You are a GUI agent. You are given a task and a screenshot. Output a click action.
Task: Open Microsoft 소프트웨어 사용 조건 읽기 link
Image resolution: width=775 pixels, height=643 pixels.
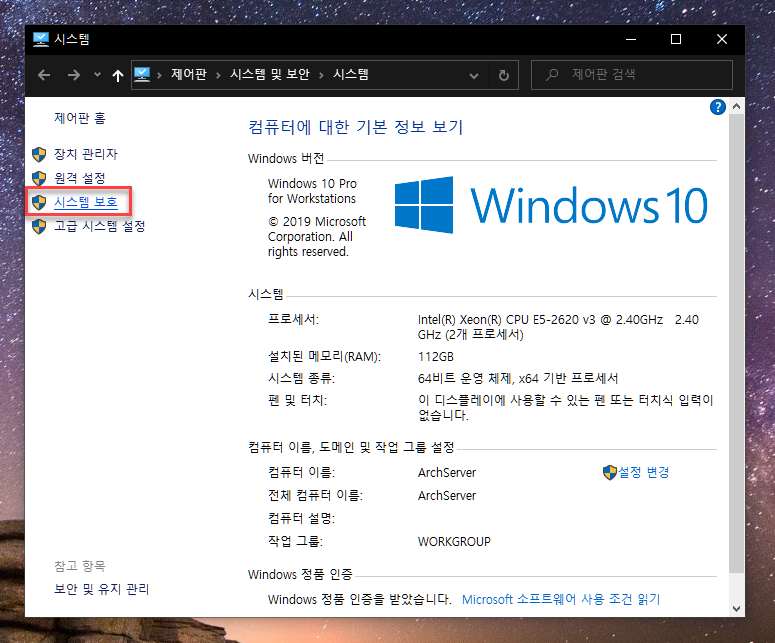point(561,600)
